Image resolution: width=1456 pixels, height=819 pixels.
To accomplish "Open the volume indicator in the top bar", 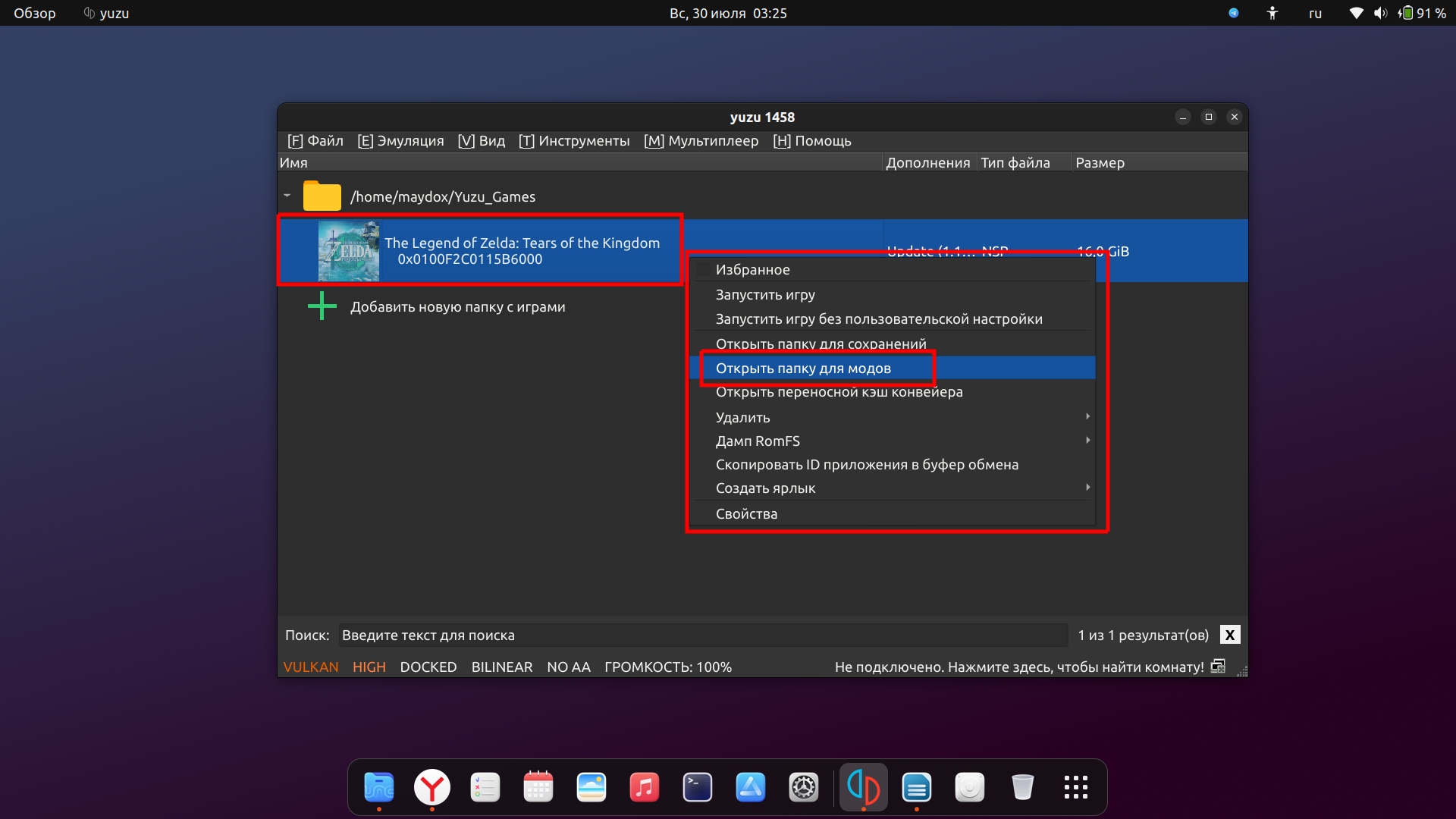I will (1380, 13).
